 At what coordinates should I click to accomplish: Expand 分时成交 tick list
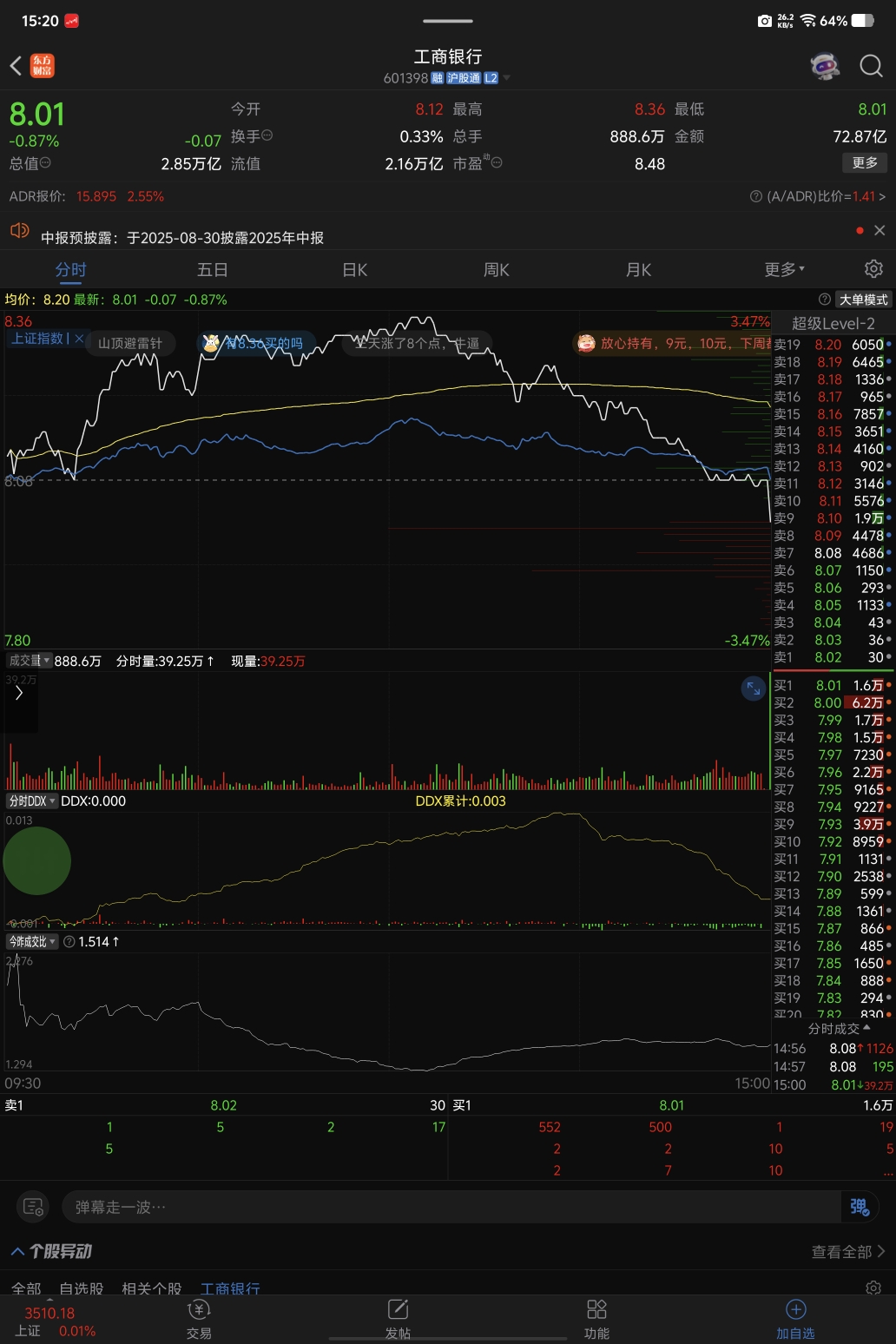coord(839,1028)
